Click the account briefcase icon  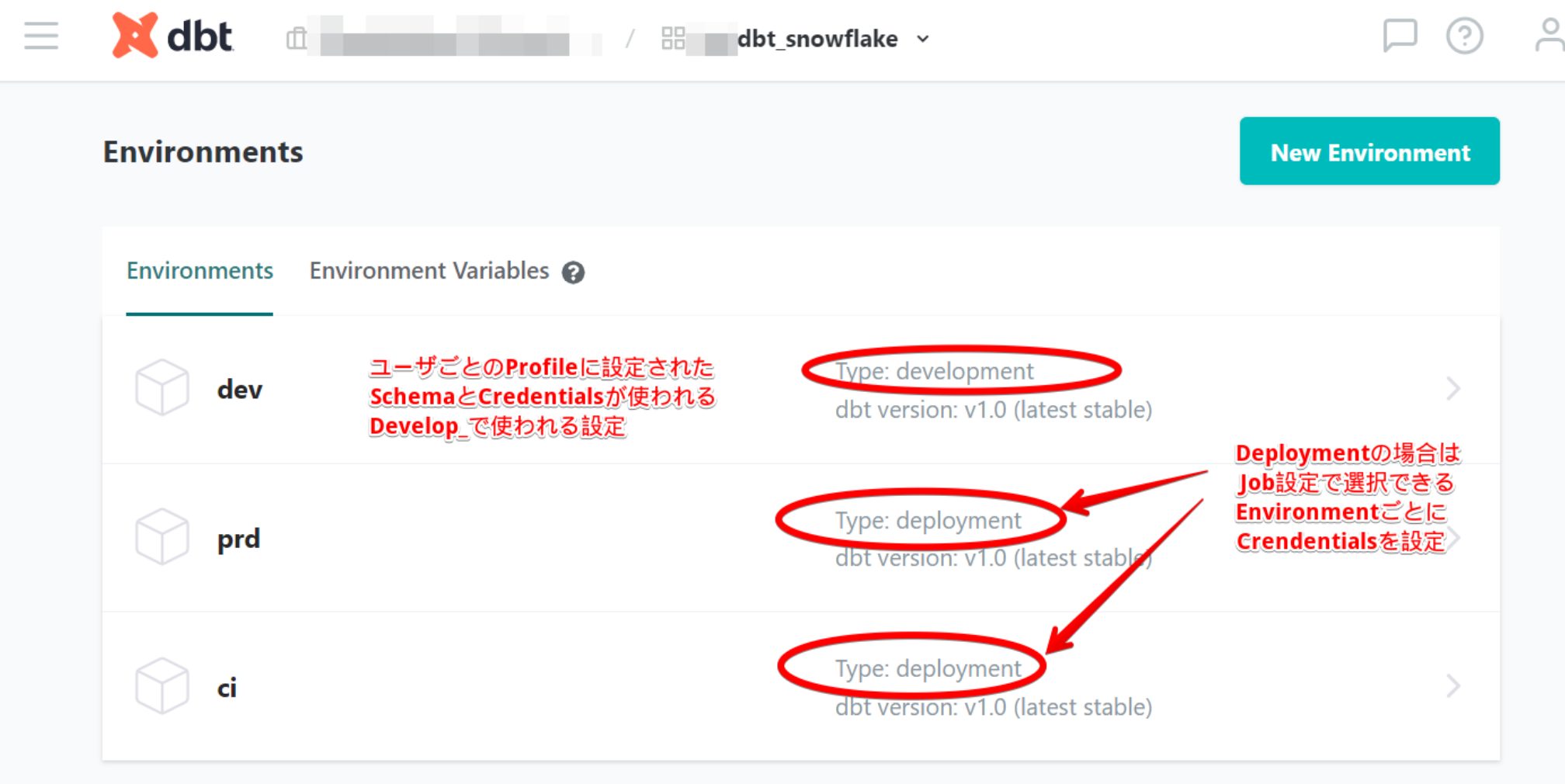pos(297,38)
